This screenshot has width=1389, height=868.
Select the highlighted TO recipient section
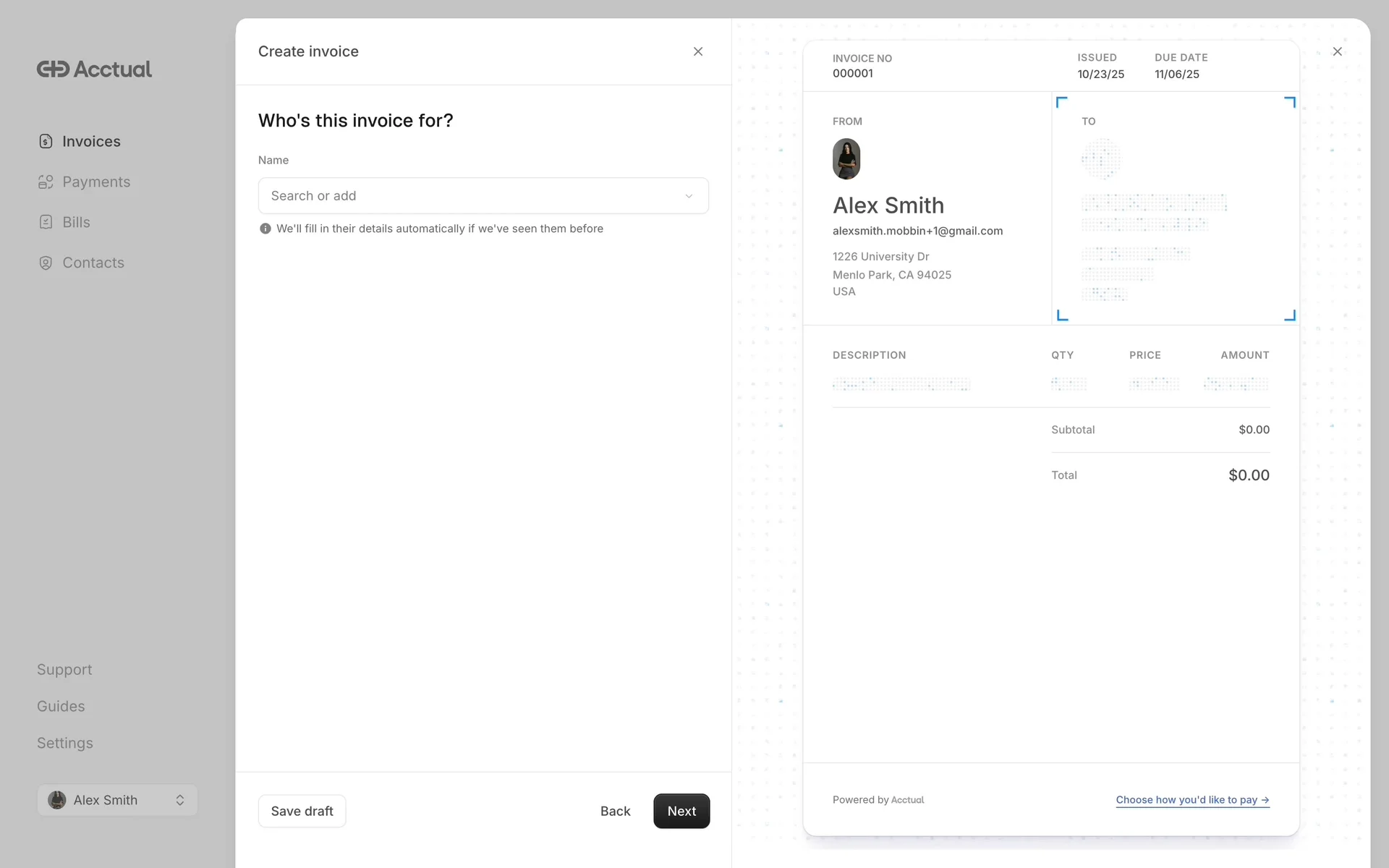tap(1175, 208)
